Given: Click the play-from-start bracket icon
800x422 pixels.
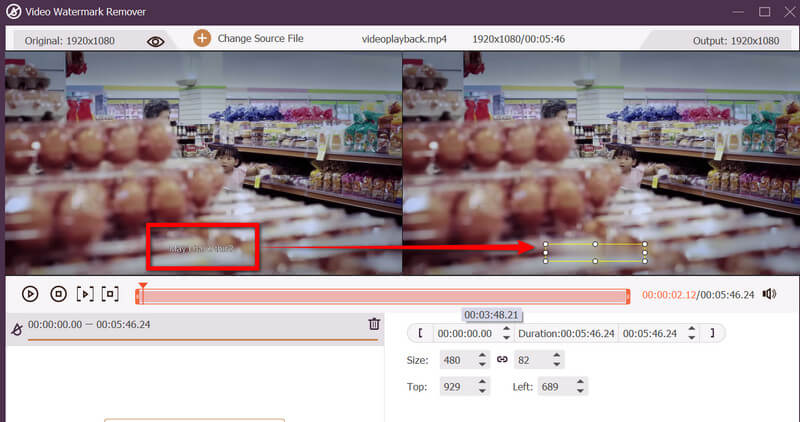Looking at the screenshot, I should tap(85, 294).
